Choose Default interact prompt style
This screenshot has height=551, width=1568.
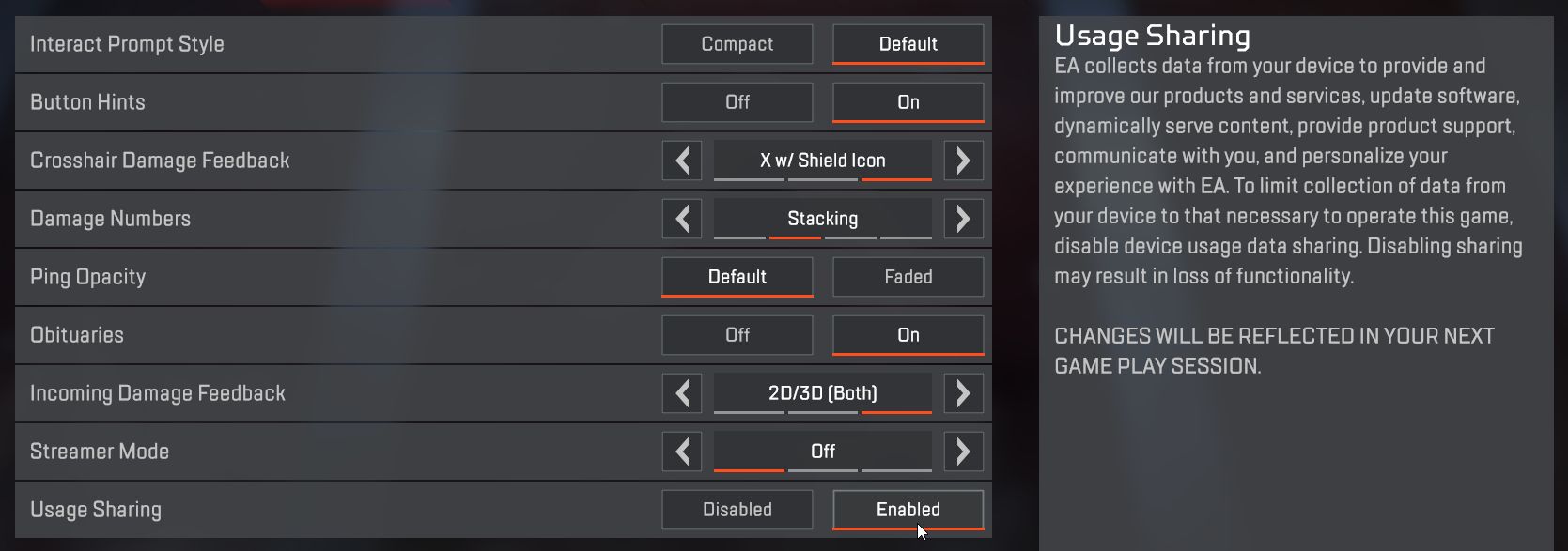point(908,44)
